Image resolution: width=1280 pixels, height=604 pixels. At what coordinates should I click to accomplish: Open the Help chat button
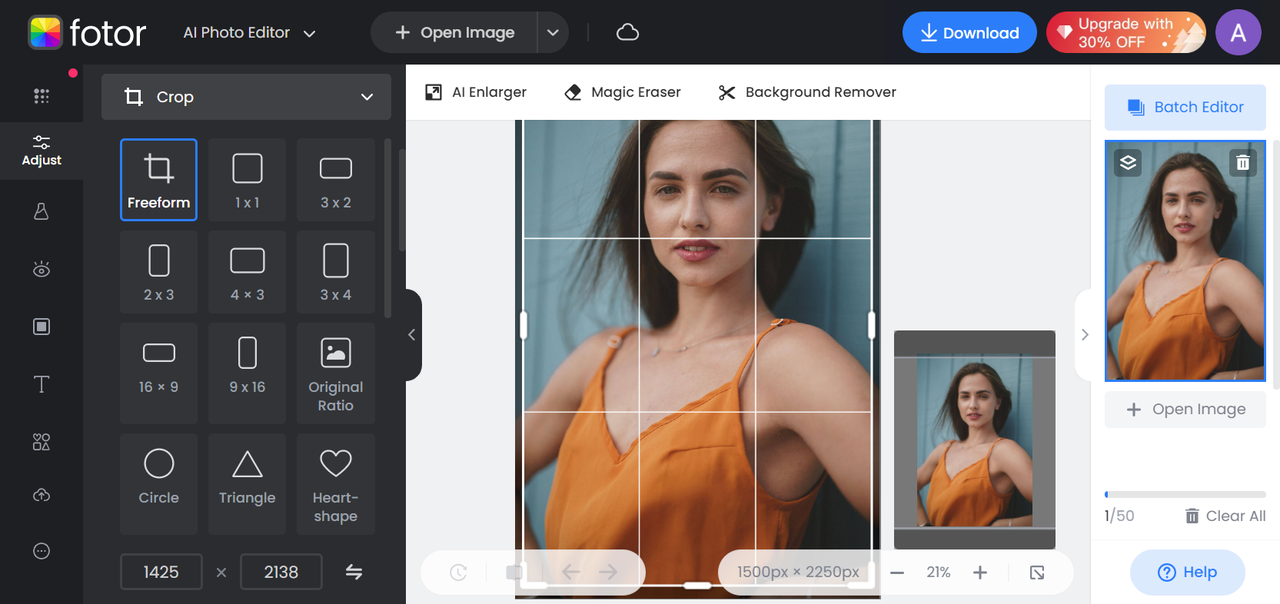coord(1187,573)
